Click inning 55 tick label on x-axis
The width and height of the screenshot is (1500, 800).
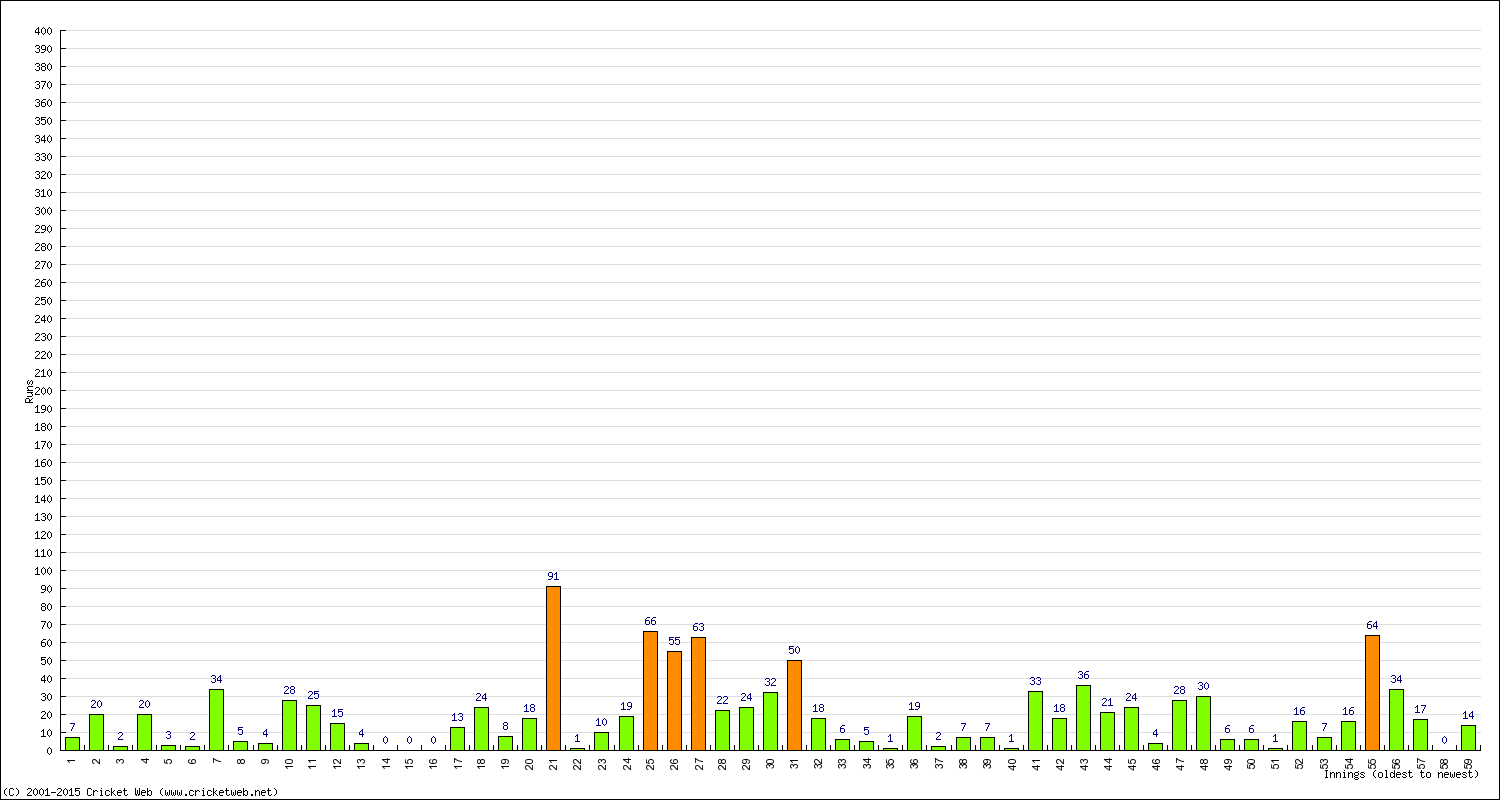[x=1372, y=762]
